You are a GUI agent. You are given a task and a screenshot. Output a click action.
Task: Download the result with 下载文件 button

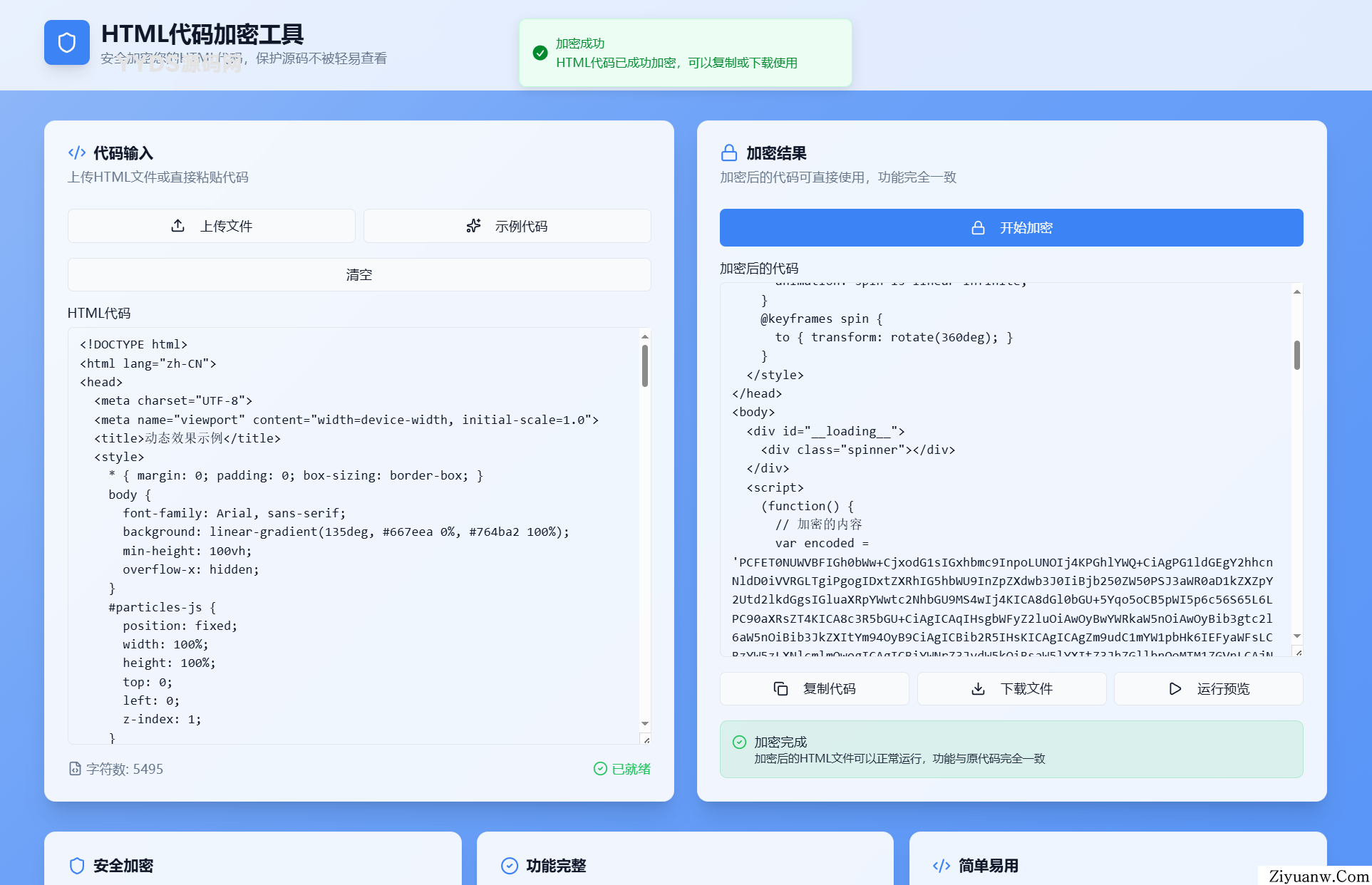(1011, 688)
